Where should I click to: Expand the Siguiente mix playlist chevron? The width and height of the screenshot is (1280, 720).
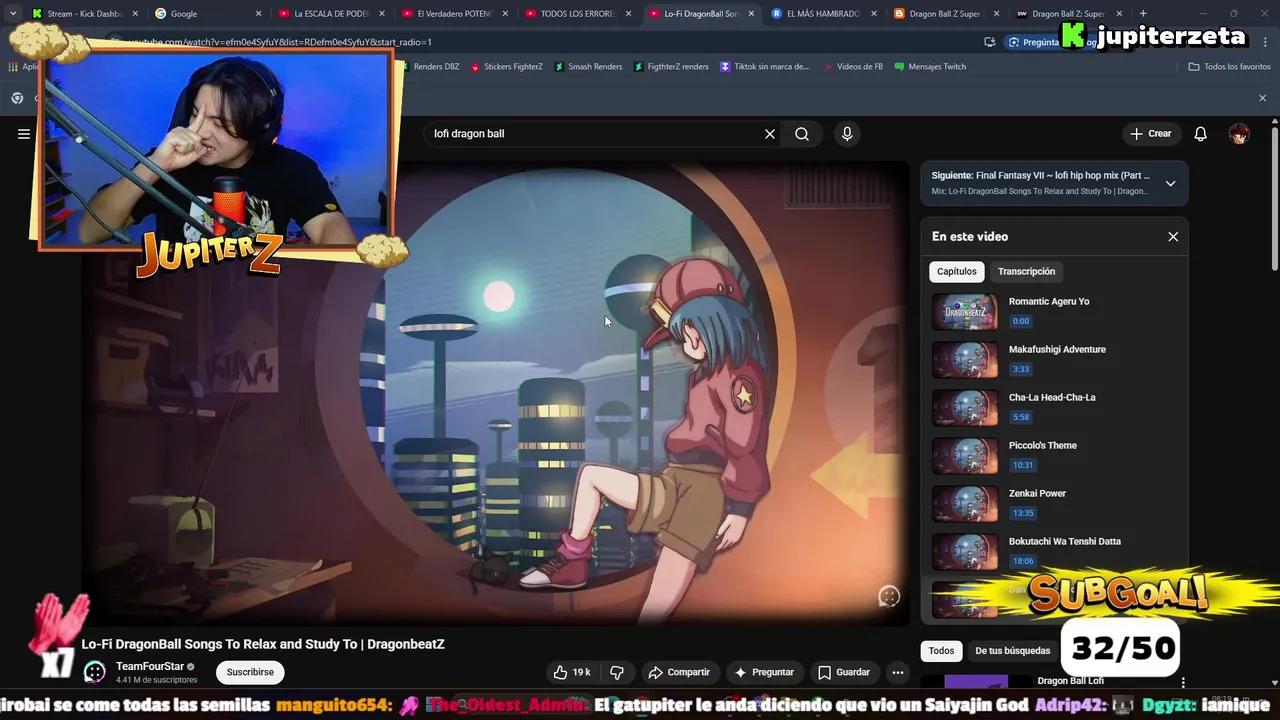click(x=1170, y=184)
